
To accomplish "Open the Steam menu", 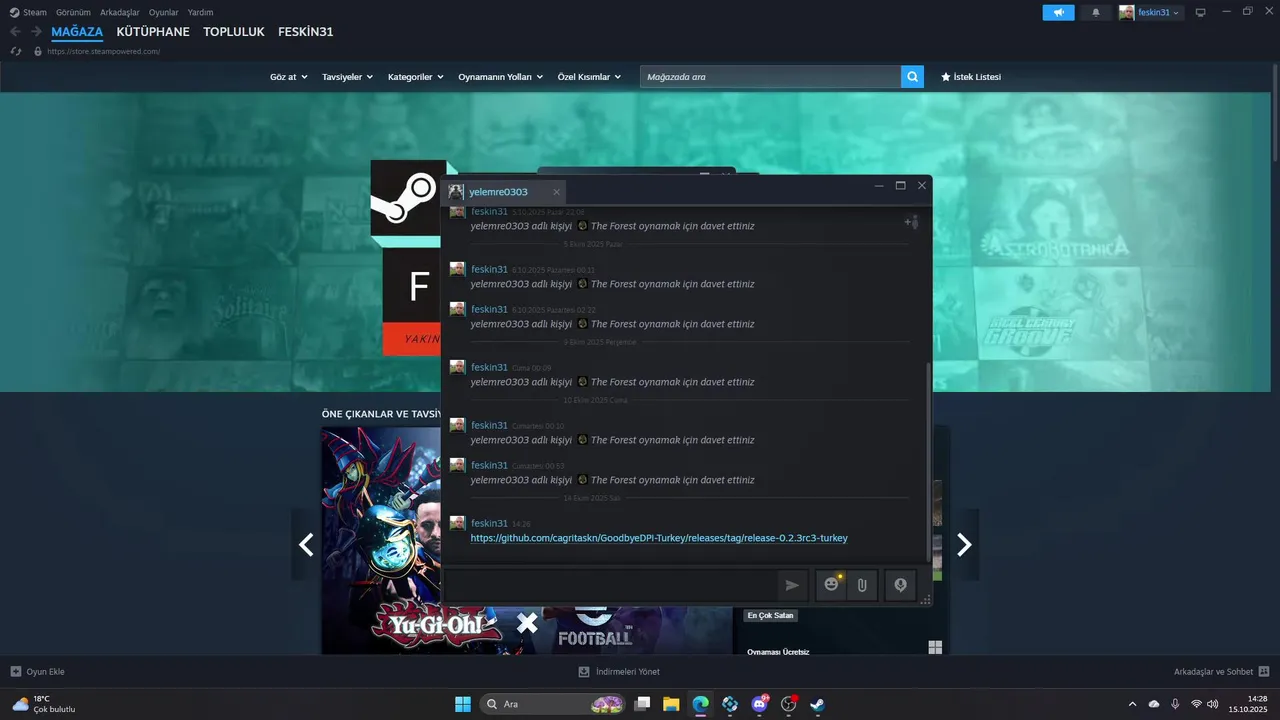I will pyautogui.click(x=28, y=12).
